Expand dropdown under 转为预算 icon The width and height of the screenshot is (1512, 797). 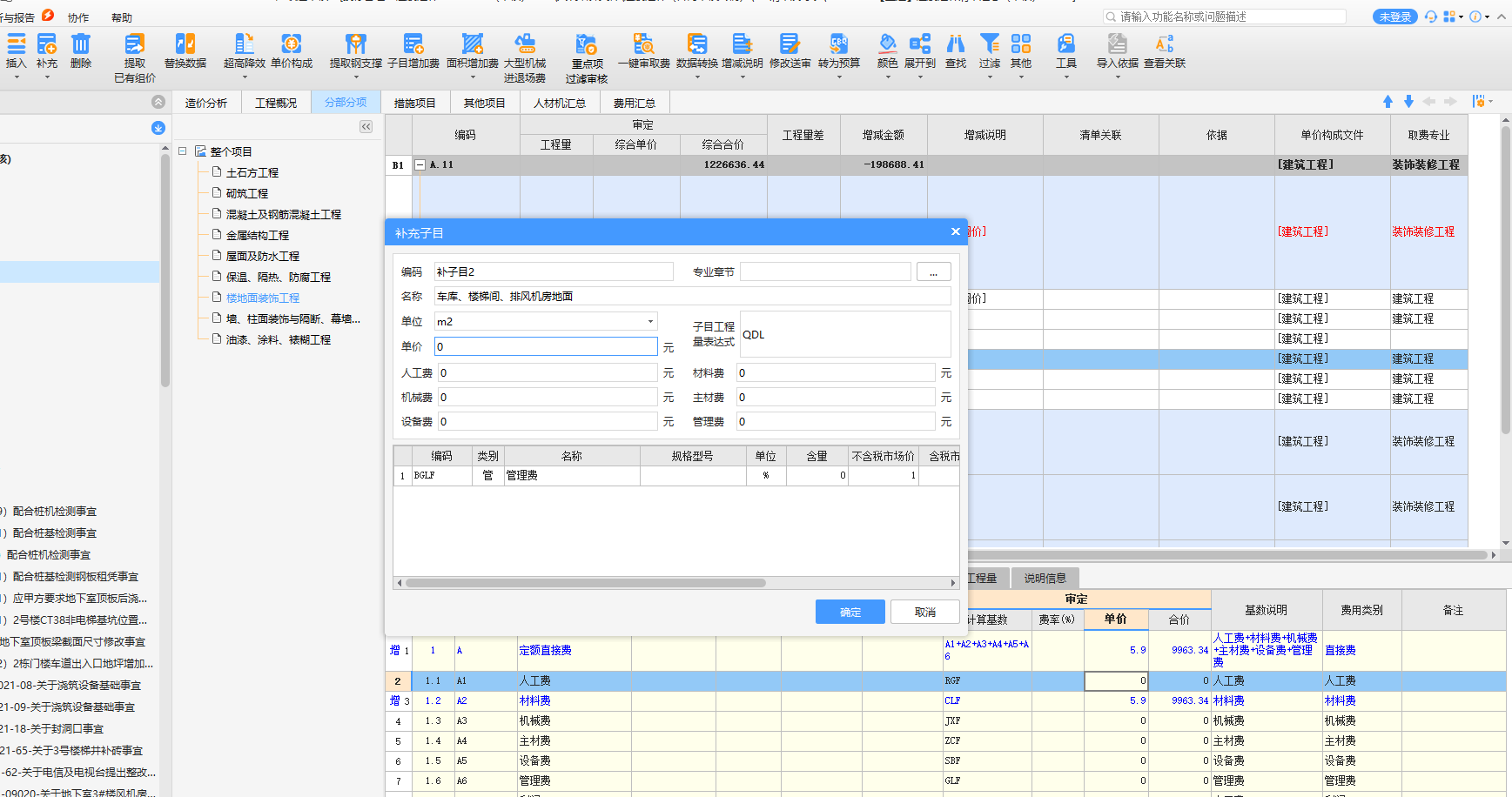(839, 77)
